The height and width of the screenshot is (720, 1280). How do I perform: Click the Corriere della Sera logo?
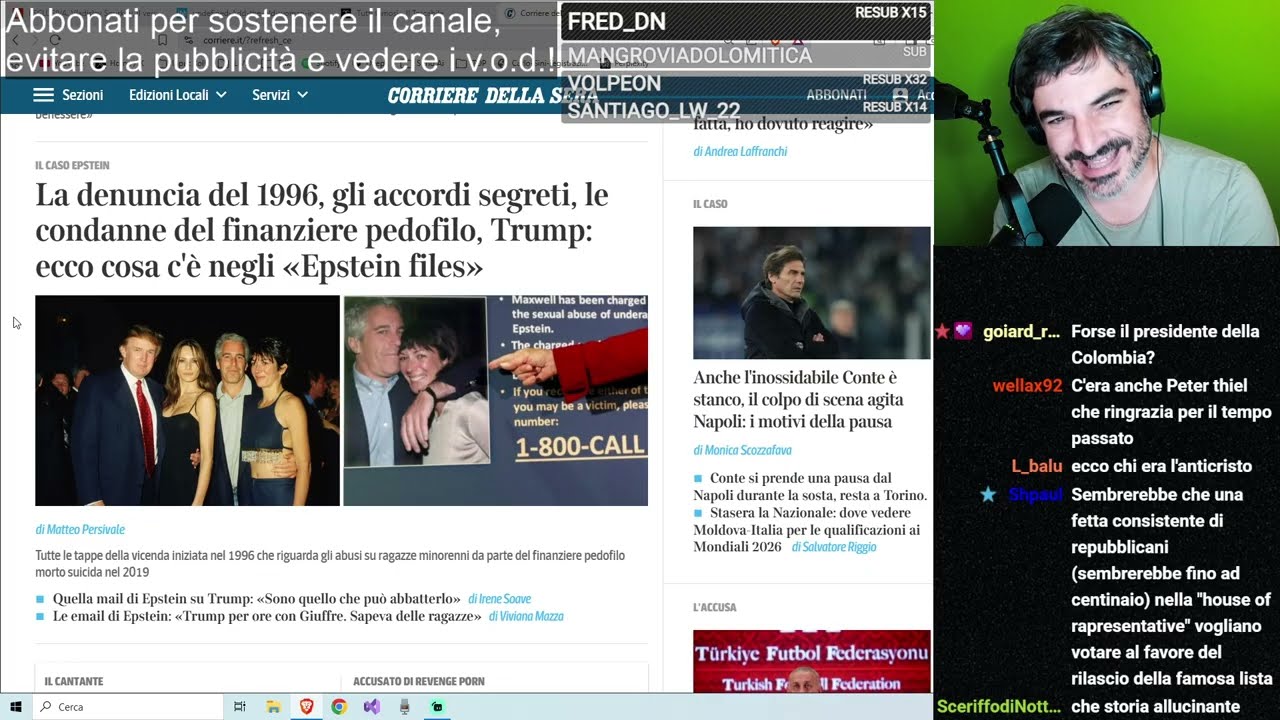(492, 96)
